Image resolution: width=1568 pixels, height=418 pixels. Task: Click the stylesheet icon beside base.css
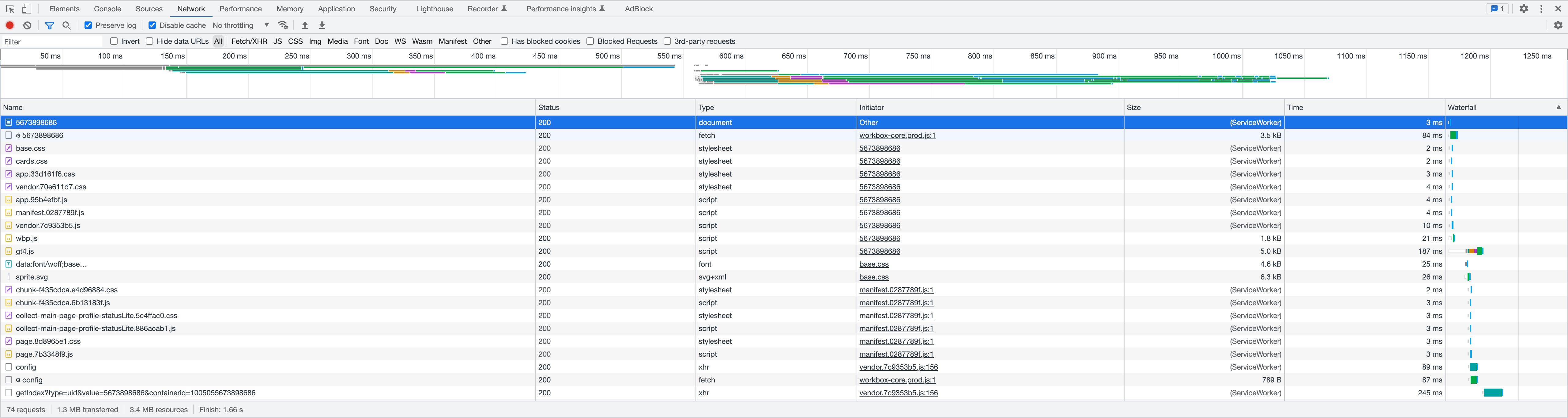[x=9, y=148]
